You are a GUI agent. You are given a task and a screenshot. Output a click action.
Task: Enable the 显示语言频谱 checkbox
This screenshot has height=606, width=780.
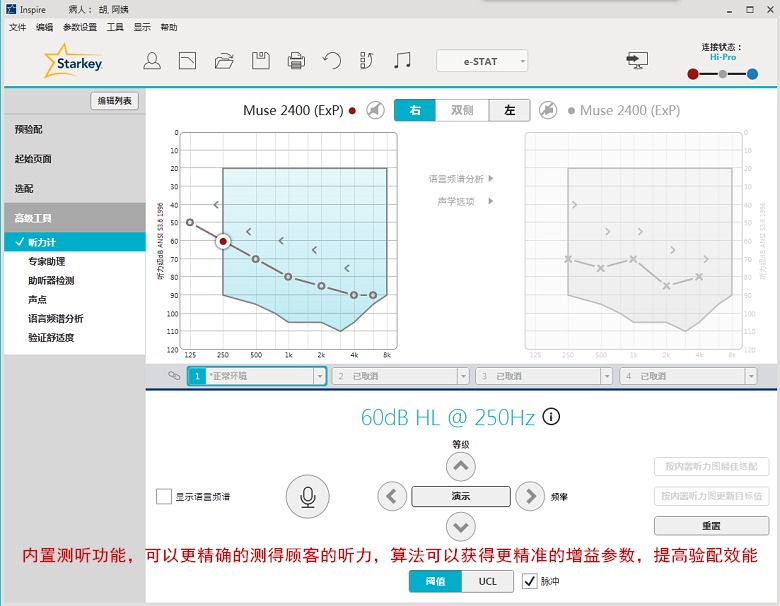(164, 496)
